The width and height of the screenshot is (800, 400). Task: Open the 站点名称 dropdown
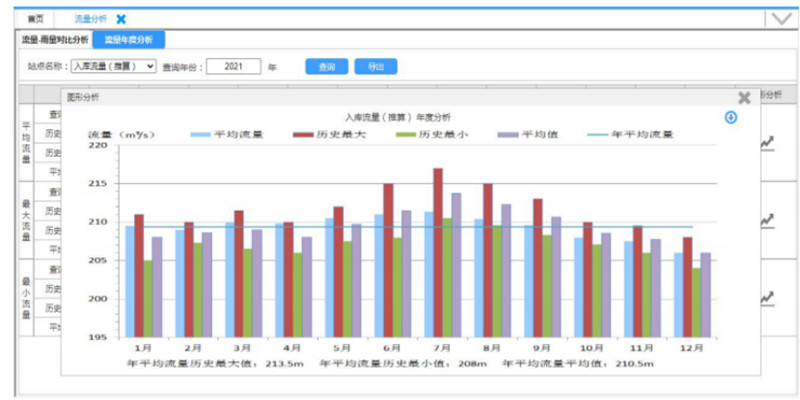[113, 66]
